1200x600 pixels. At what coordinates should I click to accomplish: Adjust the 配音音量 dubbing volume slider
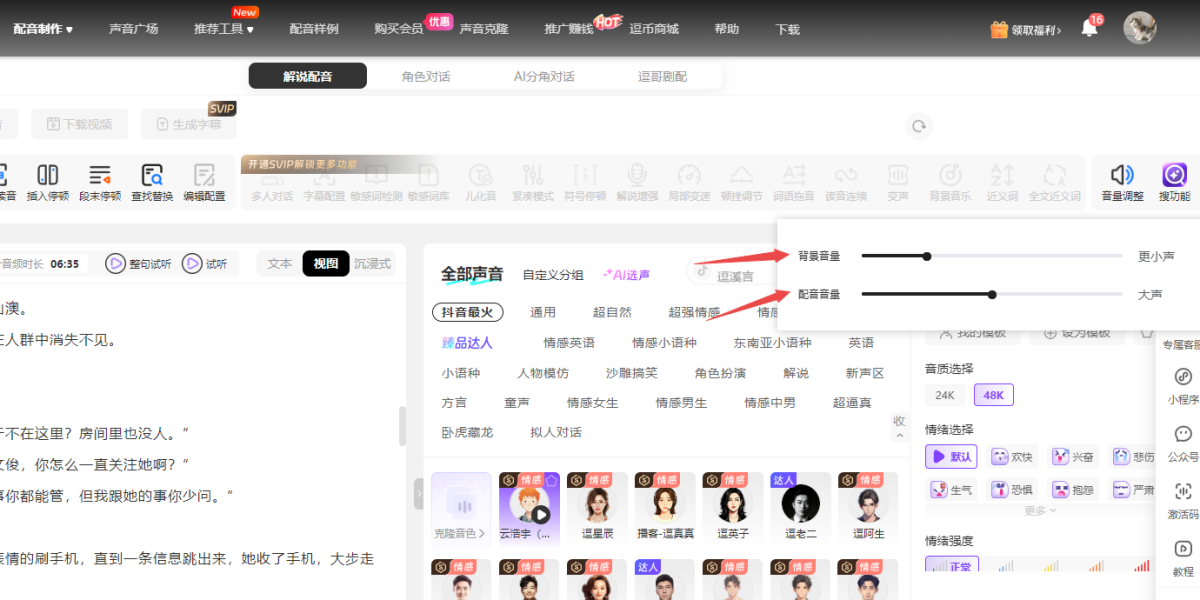[992, 294]
